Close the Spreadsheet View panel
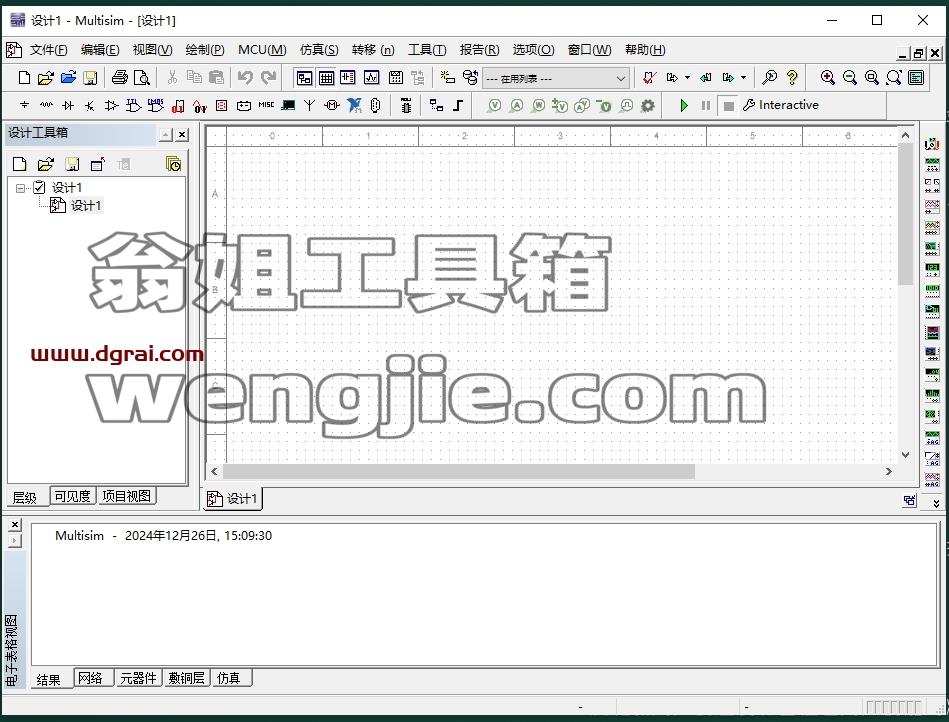949x722 pixels. (x=15, y=524)
